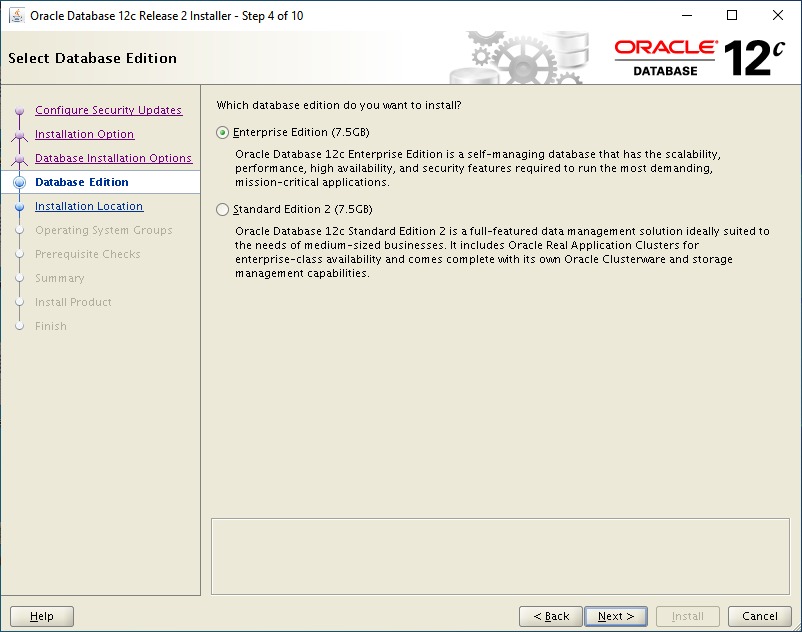Open the Installation Location step link
Screen dimensions: 802x632
click(x=90, y=206)
